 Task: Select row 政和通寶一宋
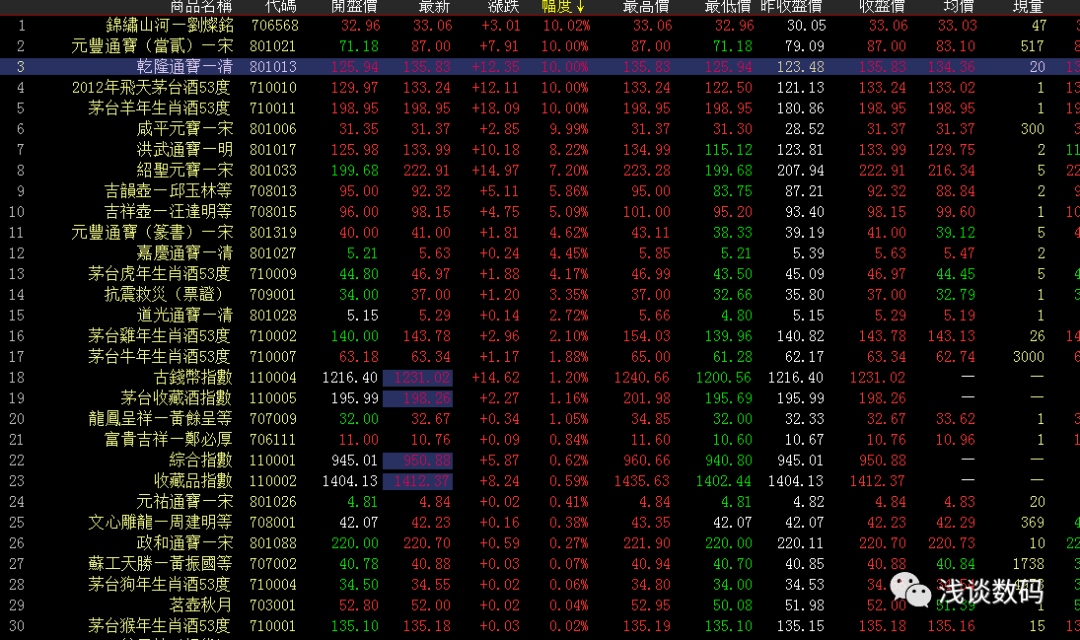(x=540, y=543)
